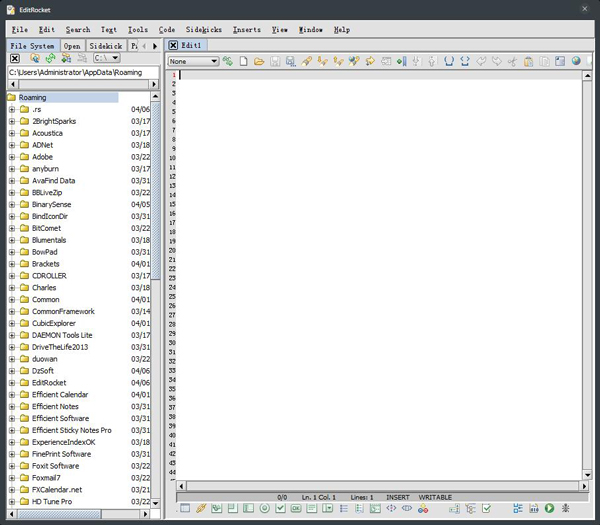
Task: Select the AvaFind Data folder
Action: pos(54,181)
